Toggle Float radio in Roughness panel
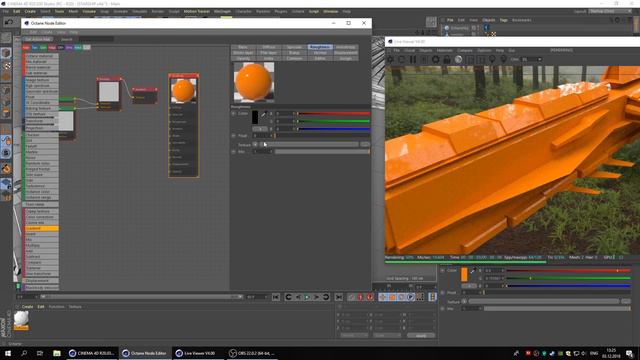This screenshot has width=640, height=360. pyautogui.click(x=233, y=136)
